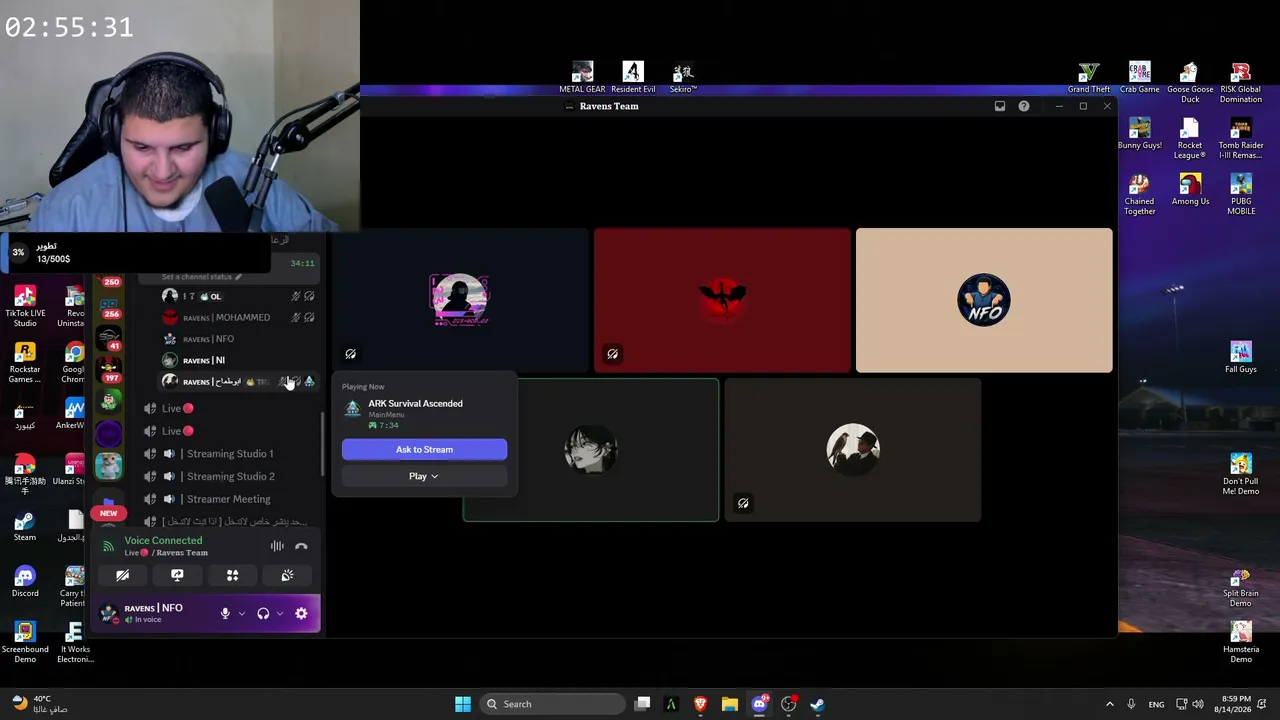Expand headphone output options arrow
The height and width of the screenshot is (720, 1280).
point(280,614)
